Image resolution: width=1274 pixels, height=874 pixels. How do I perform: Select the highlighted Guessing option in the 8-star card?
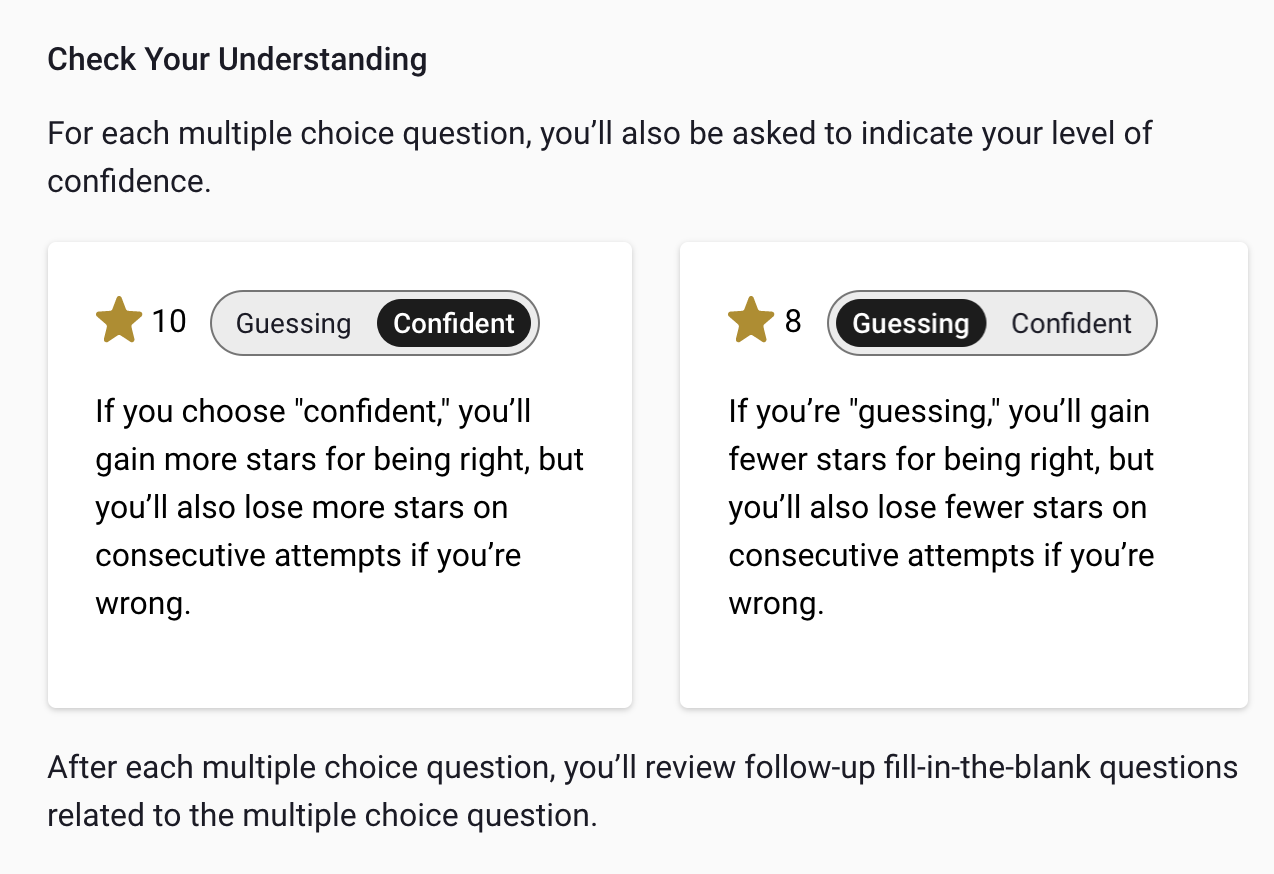tap(911, 324)
